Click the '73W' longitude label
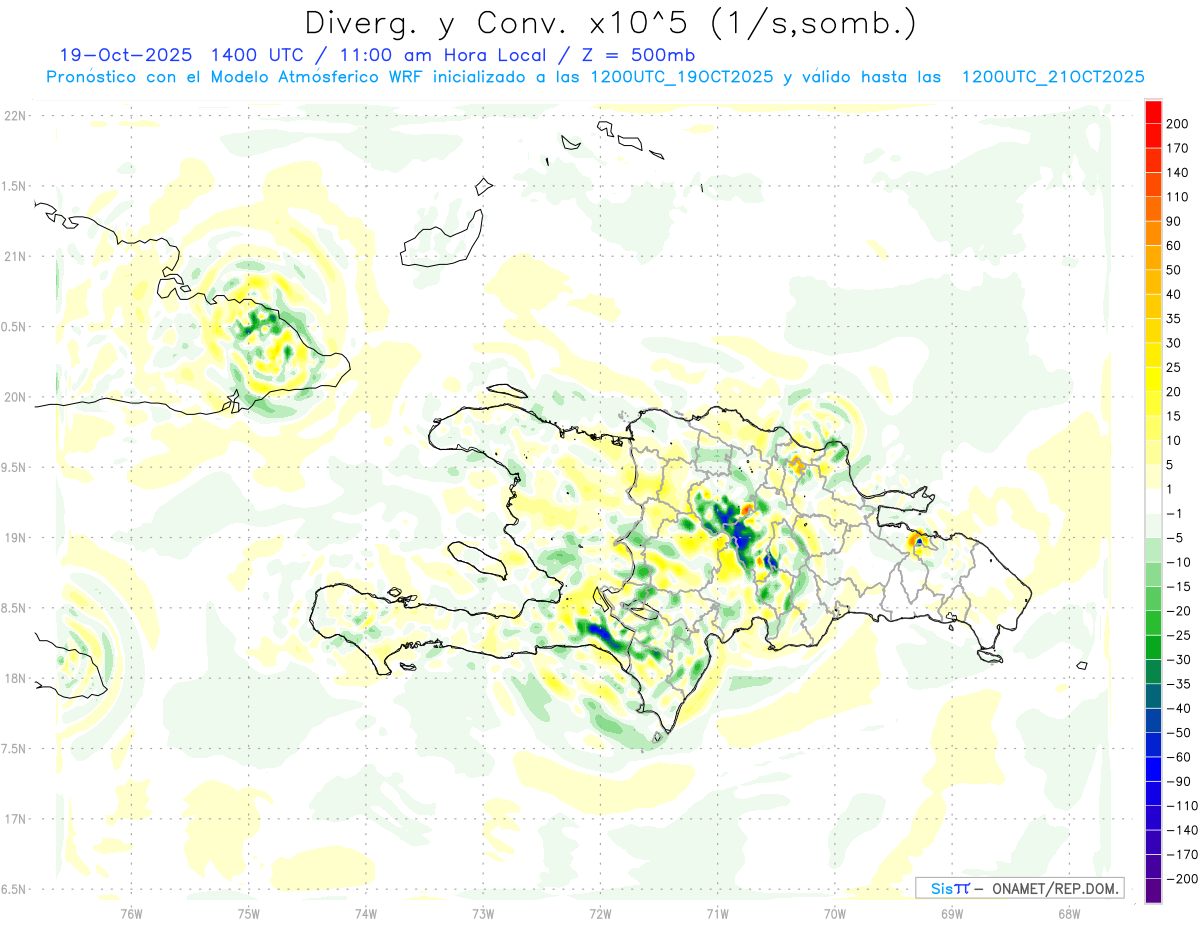This screenshot has width=1200, height=927. [483, 912]
